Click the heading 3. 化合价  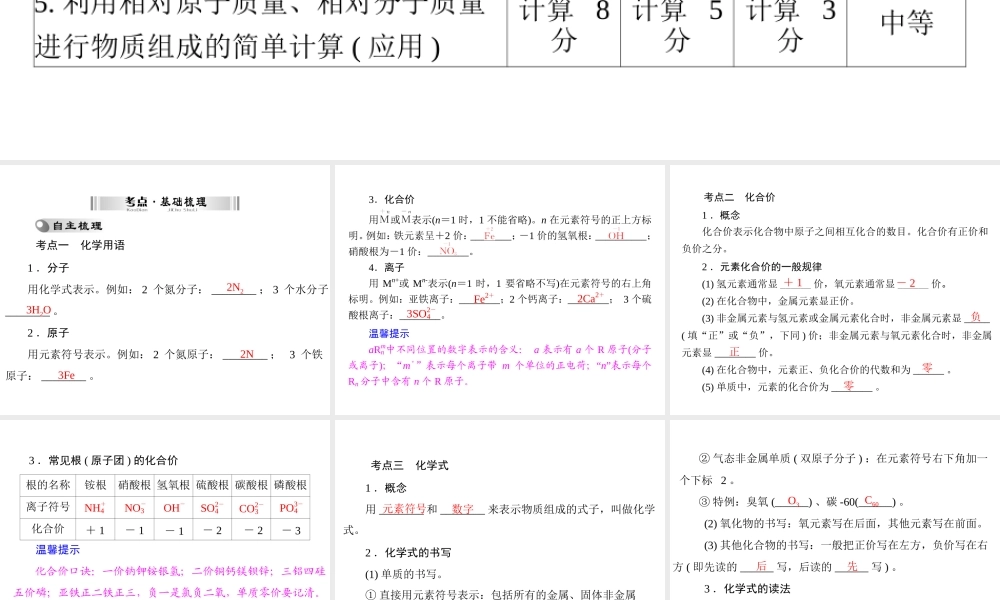(391, 200)
